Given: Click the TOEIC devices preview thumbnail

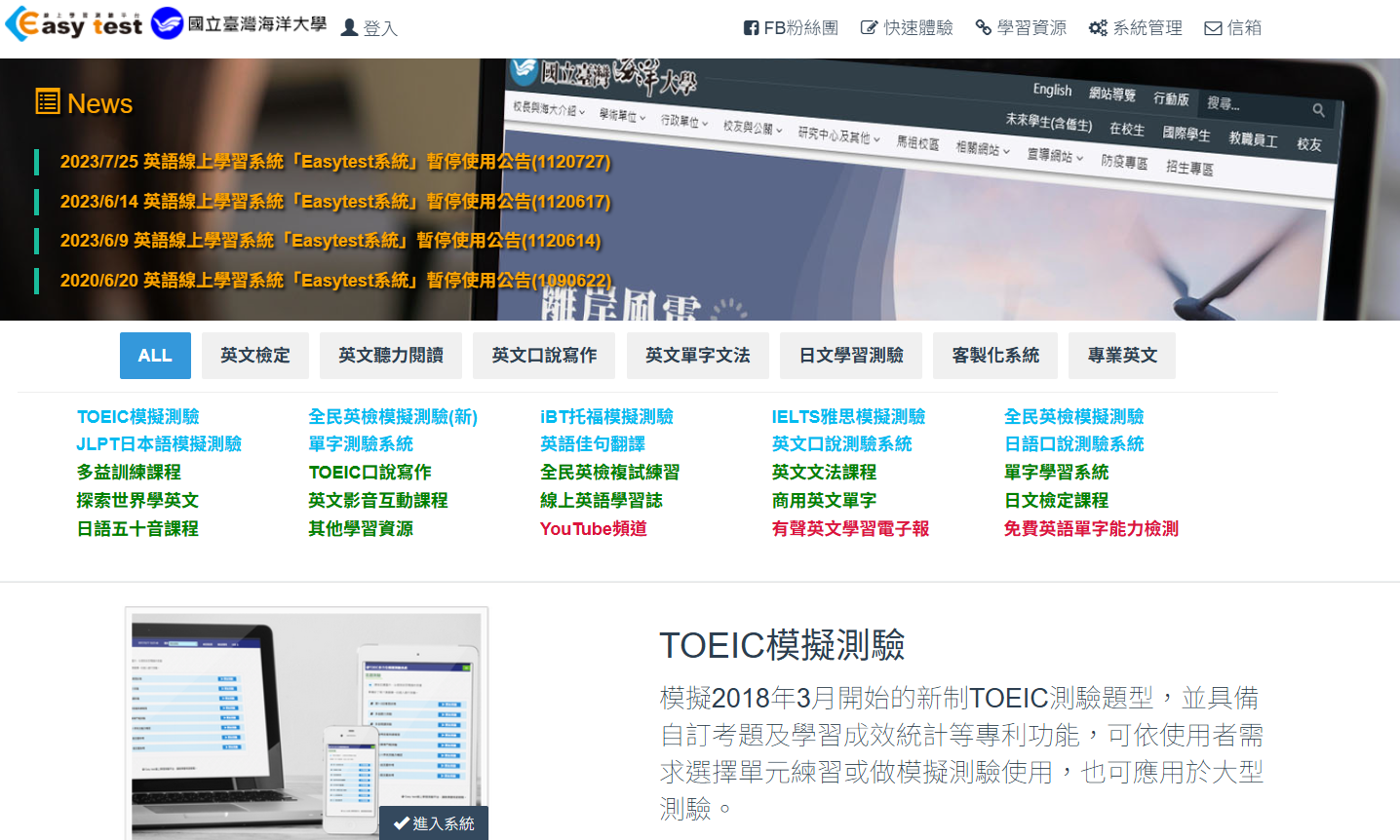Looking at the screenshot, I should [306, 723].
